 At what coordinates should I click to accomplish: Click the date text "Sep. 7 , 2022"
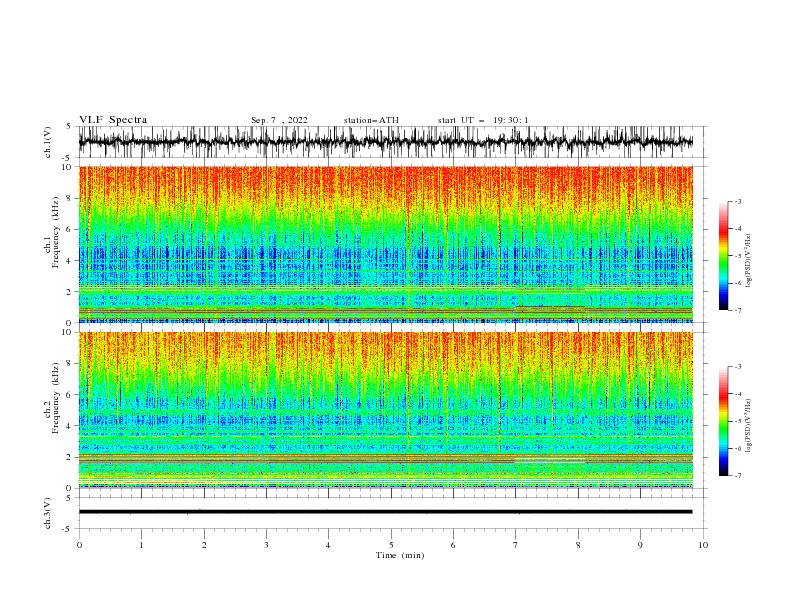(279, 120)
